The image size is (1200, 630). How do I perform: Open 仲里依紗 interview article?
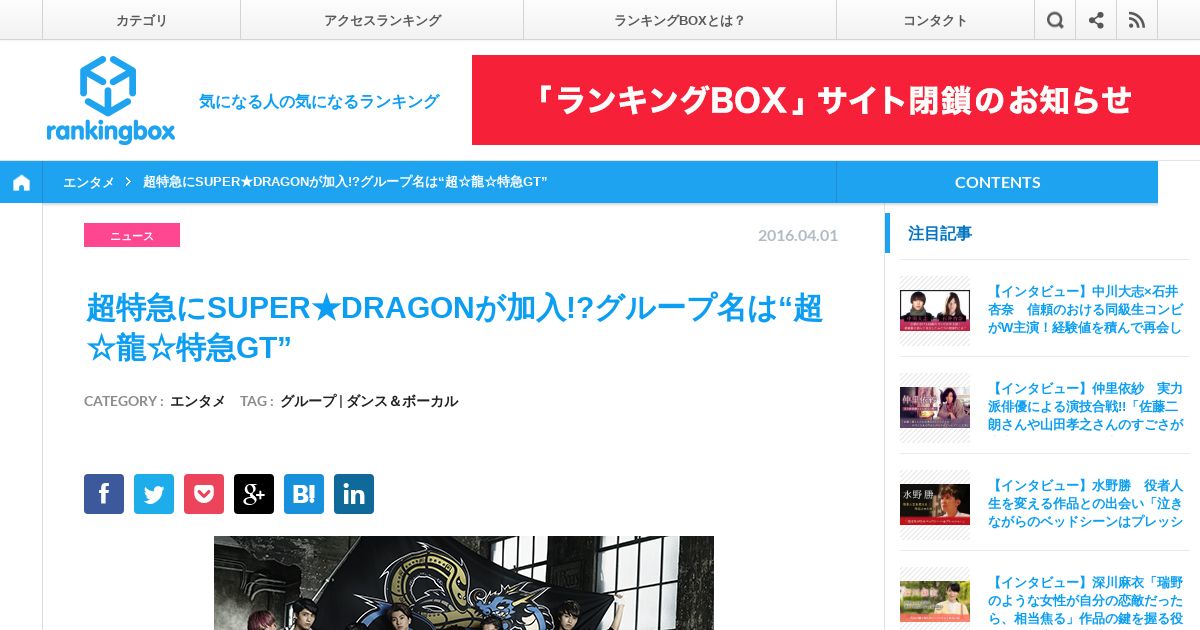point(1085,406)
